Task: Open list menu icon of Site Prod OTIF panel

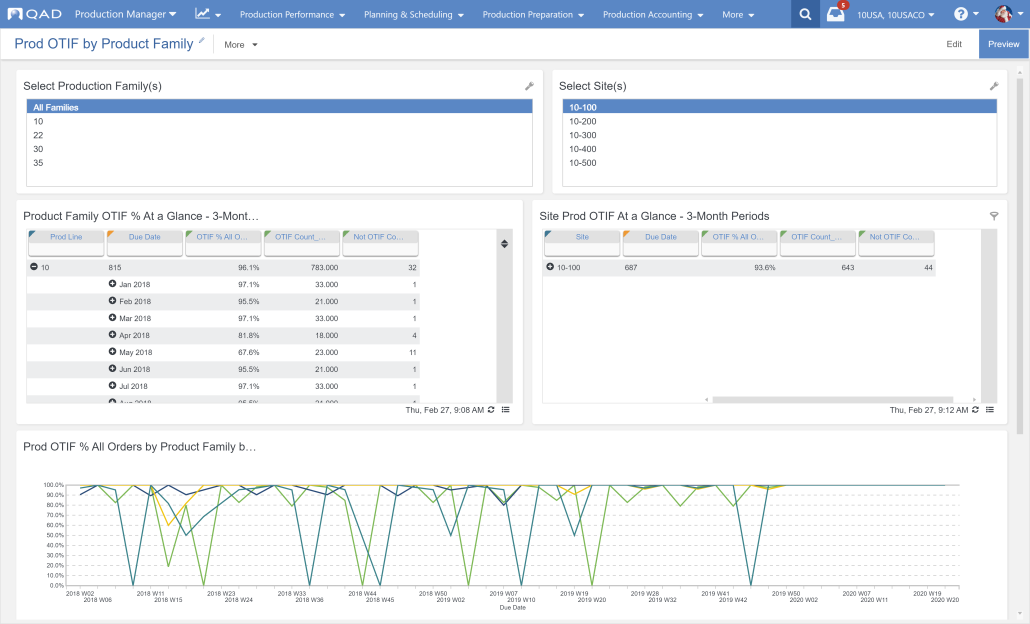Action: (x=989, y=410)
